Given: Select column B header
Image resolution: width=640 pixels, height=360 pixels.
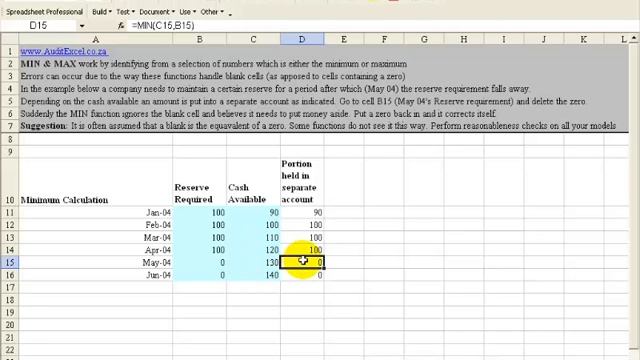Looking at the screenshot, I should pos(200,40).
